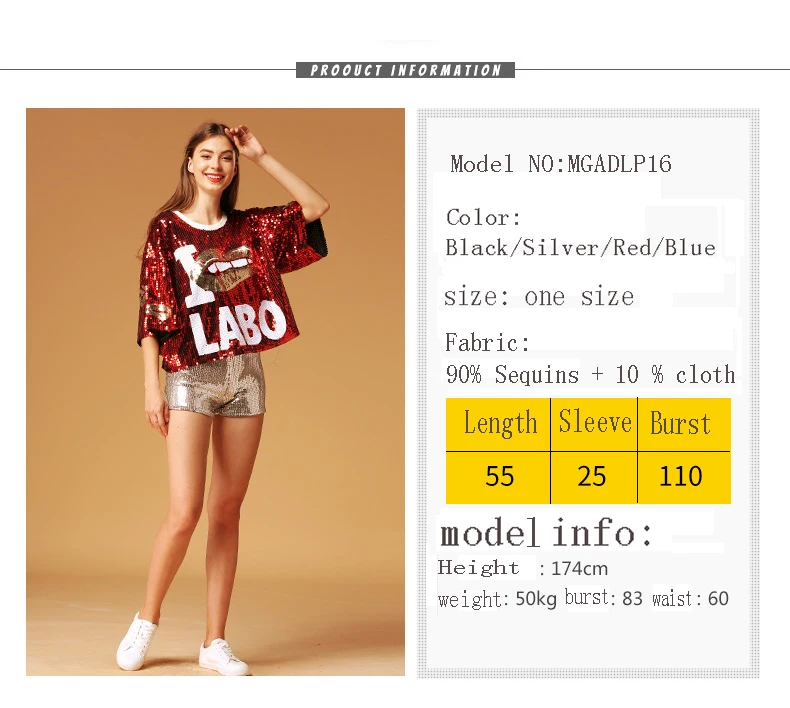Select the Black/Silver/Red/Blue color line
The image size is (790, 708).
[580, 248]
